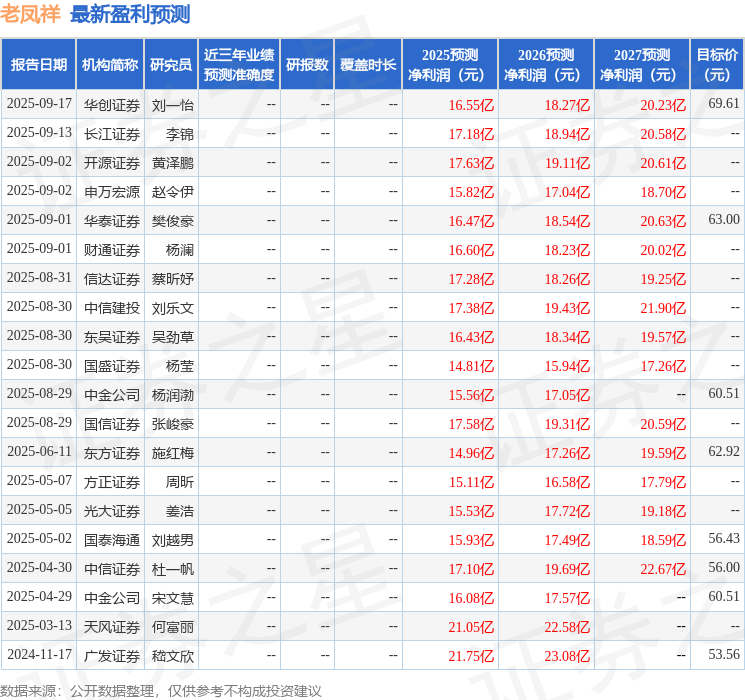Click the date 2025-06-11
The width and height of the screenshot is (745, 700).
[39, 451]
